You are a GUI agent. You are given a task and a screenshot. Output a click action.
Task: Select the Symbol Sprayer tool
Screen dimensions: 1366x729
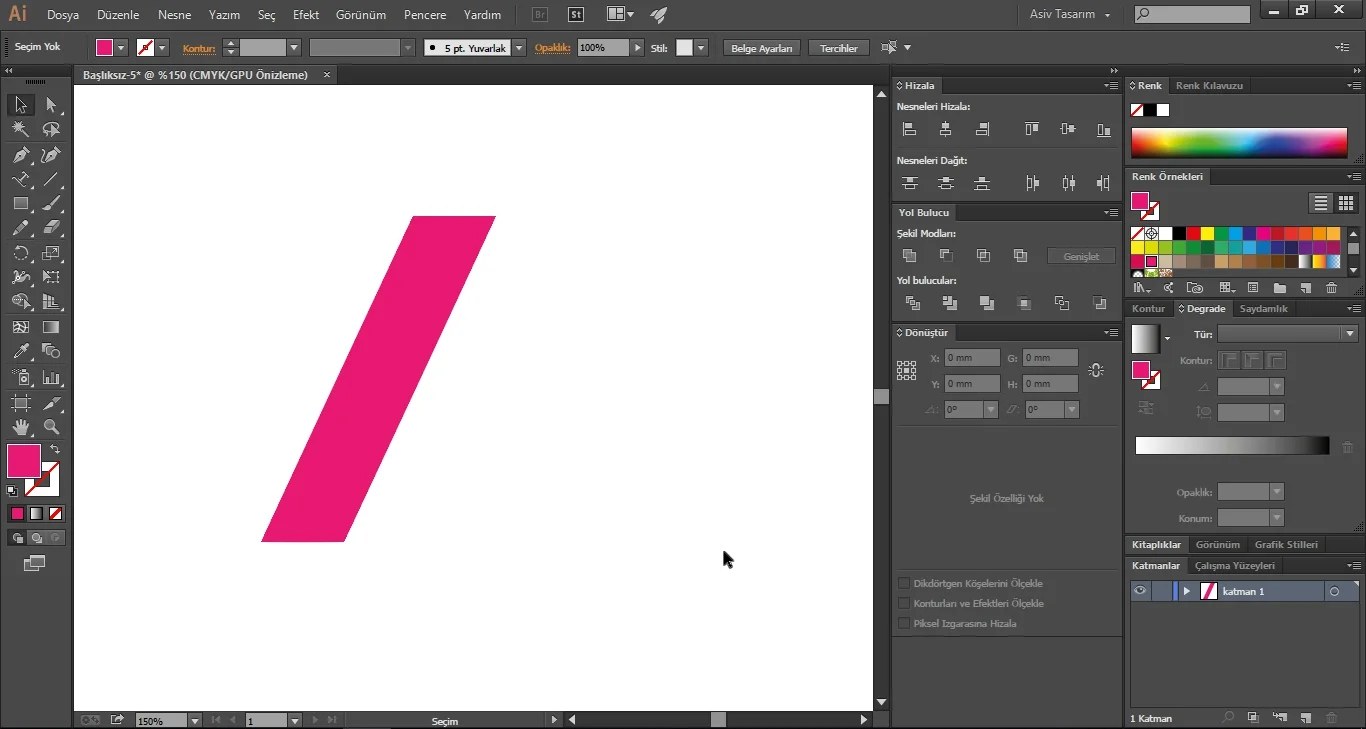[21, 377]
